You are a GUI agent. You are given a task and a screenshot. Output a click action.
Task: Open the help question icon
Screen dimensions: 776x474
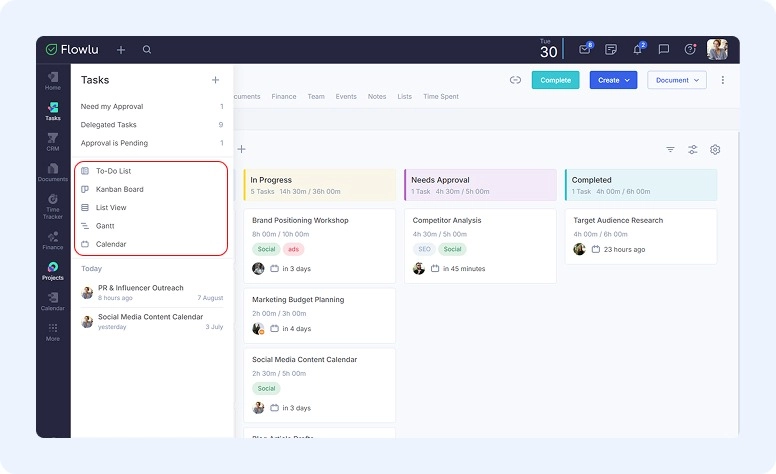(690, 49)
